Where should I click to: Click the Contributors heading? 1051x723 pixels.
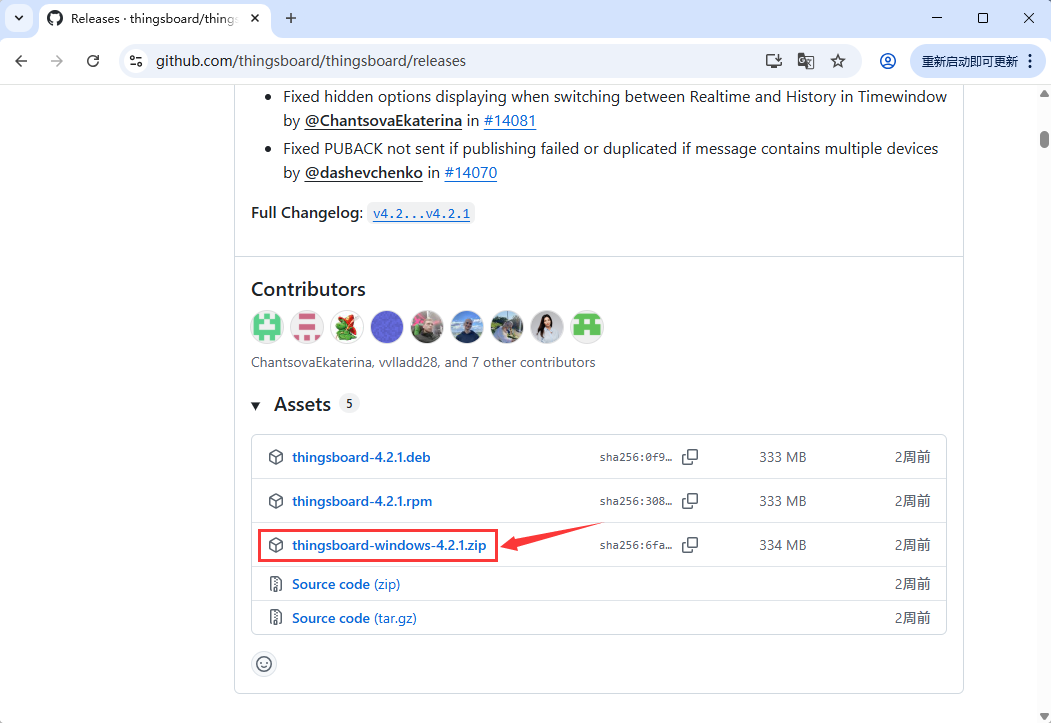point(308,289)
